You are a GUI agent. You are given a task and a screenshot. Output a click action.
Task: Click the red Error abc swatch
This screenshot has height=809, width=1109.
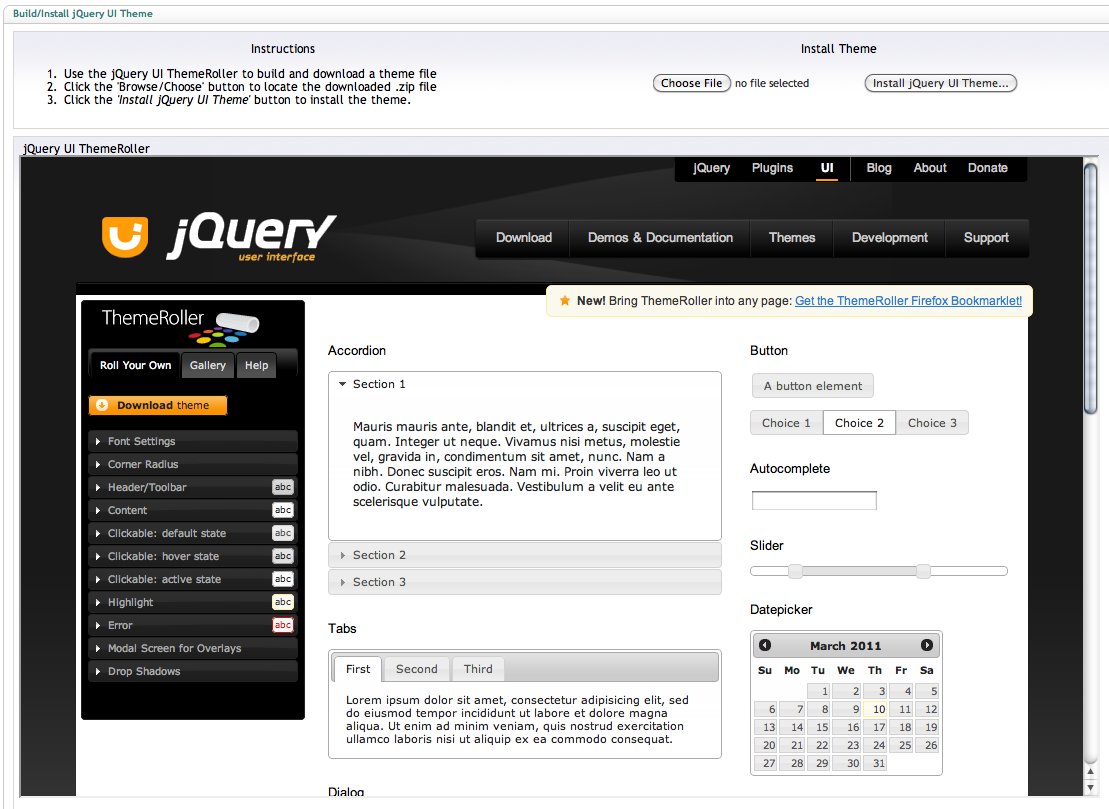[283, 625]
